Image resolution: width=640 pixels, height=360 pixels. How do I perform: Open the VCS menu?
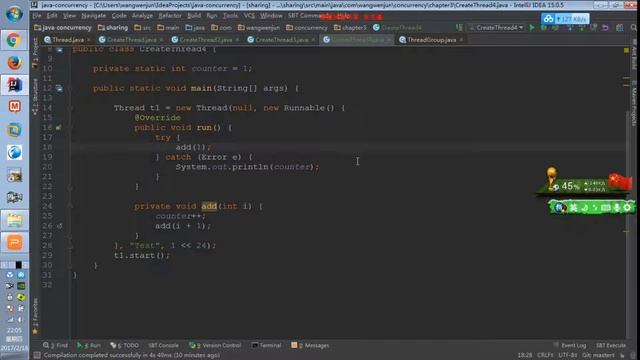(x=249, y=16)
